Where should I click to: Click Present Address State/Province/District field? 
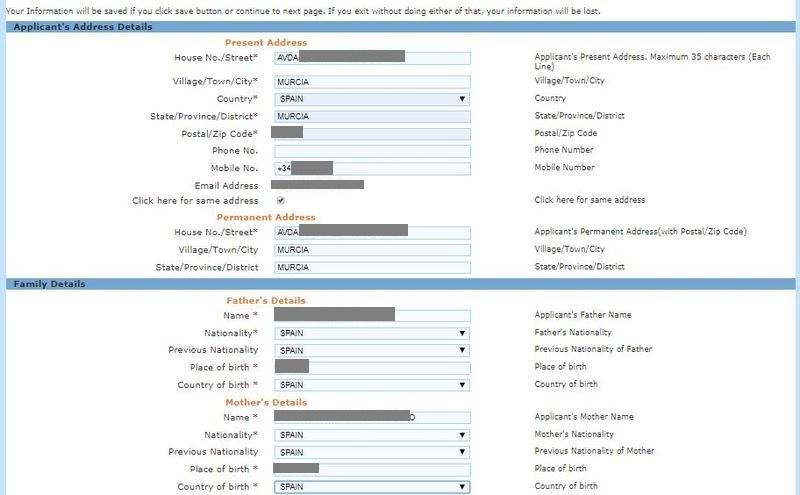(372, 116)
